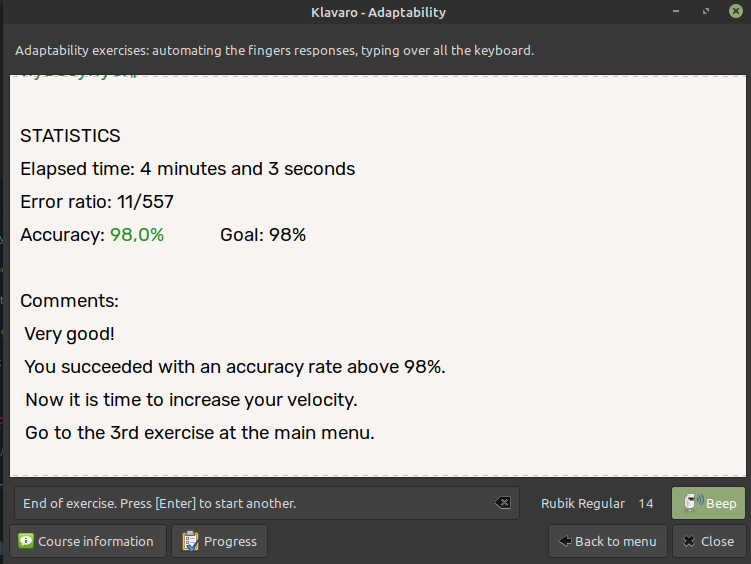The image size is (751, 564).
Task: Click the green 98,0% accuracy value
Action: click(137, 235)
